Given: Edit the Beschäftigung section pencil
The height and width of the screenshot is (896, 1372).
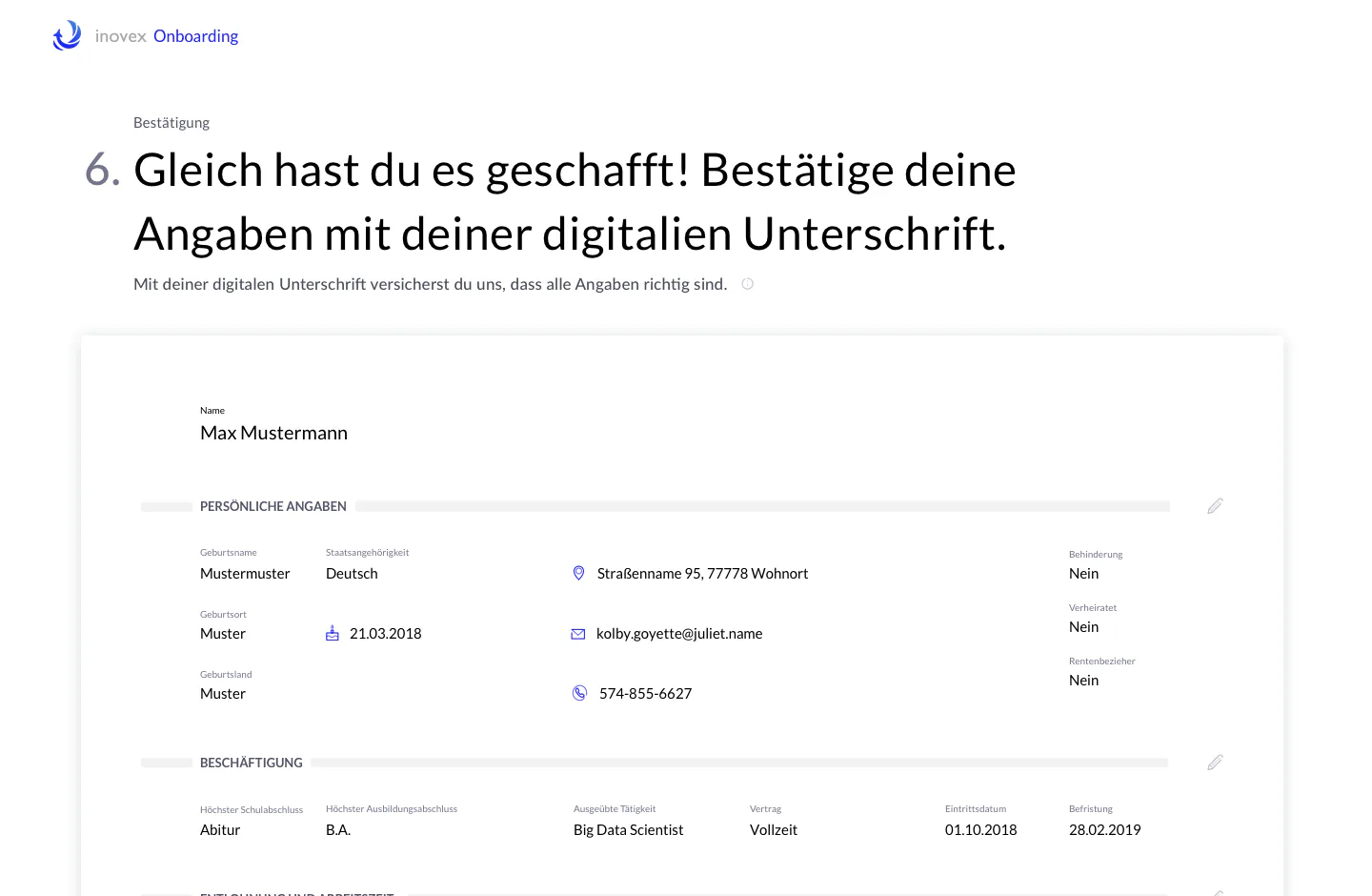Looking at the screenshot, I should pos(1215,763).
